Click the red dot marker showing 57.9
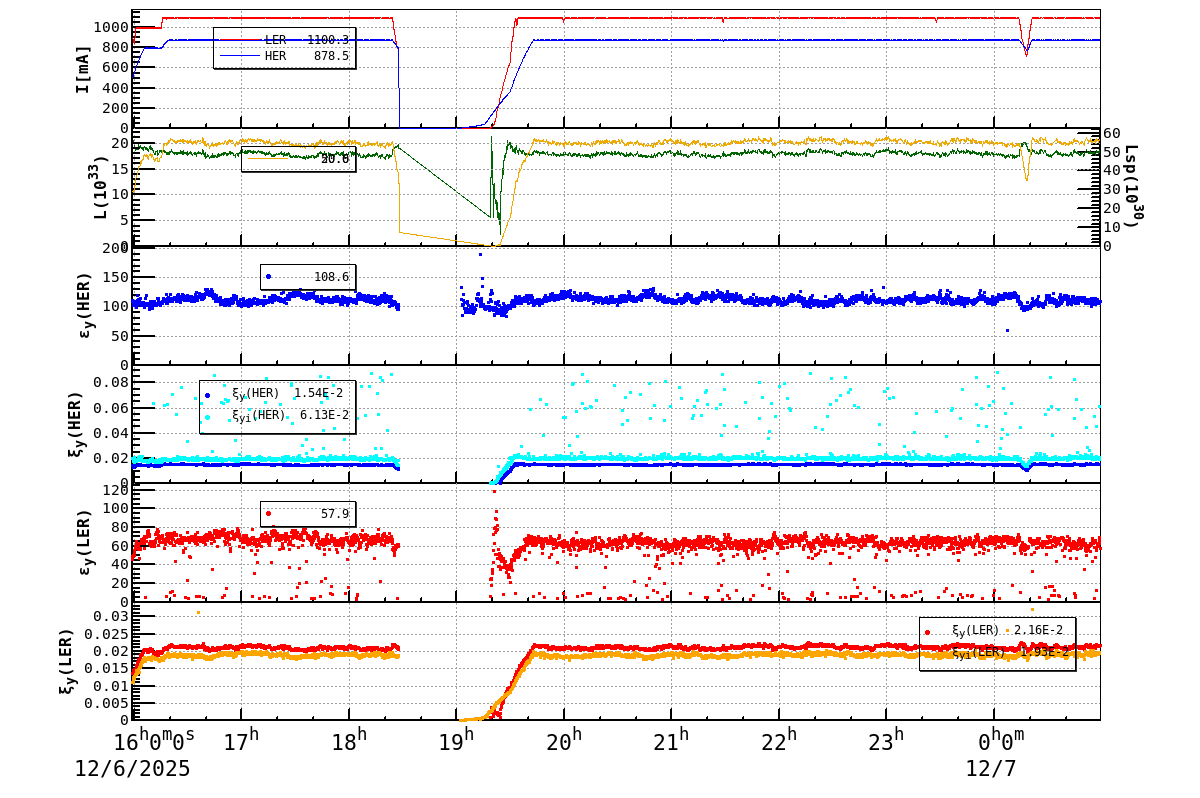This screenshot has height=798, width=1200. [266, 513]
